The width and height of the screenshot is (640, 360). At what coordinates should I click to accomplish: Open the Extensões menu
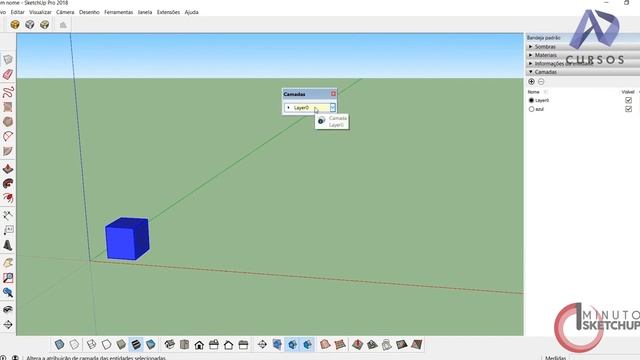pyautogui.click(x=168, y=12)
